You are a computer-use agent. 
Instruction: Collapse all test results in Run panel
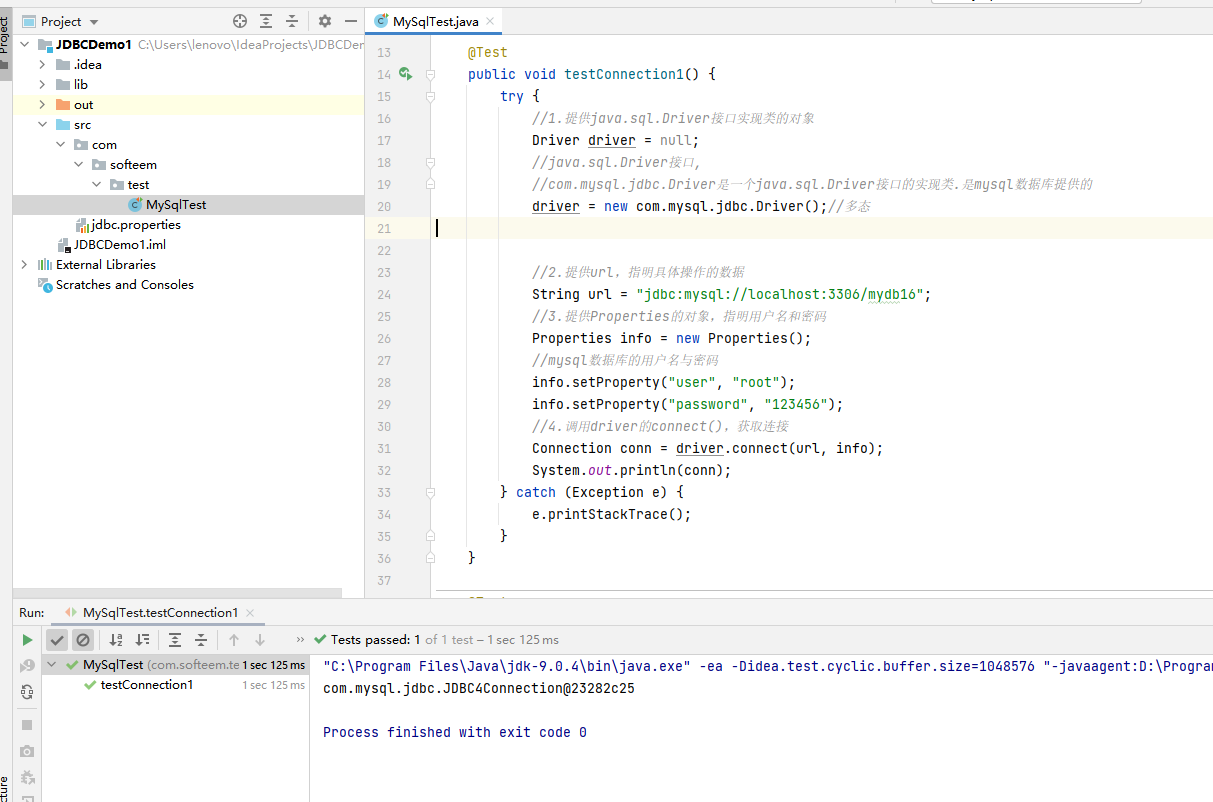click(x=201, y=640)
